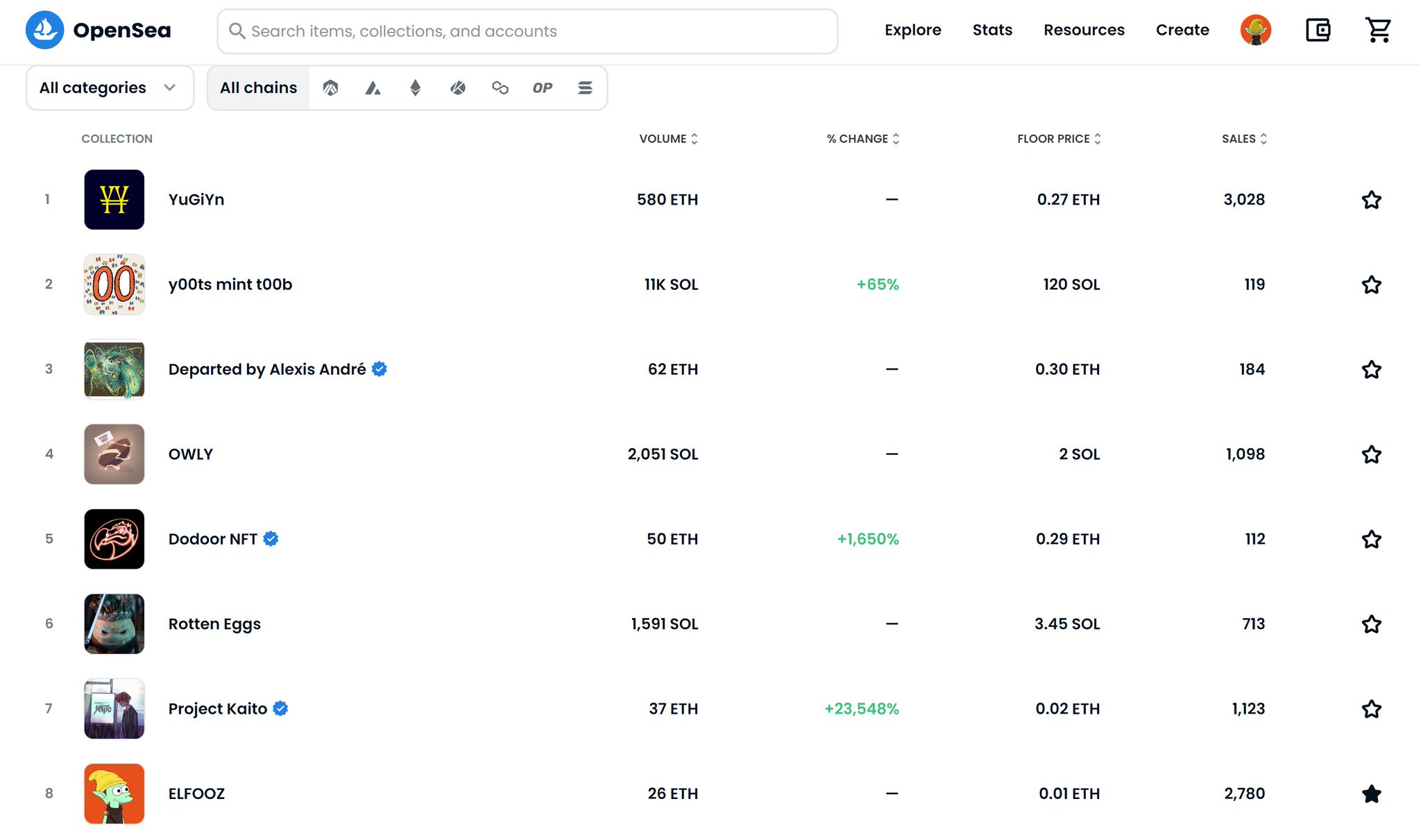Open the wallet icon in header
Viewport: 1421px width, 840px height.
(x=1318, y=31)
